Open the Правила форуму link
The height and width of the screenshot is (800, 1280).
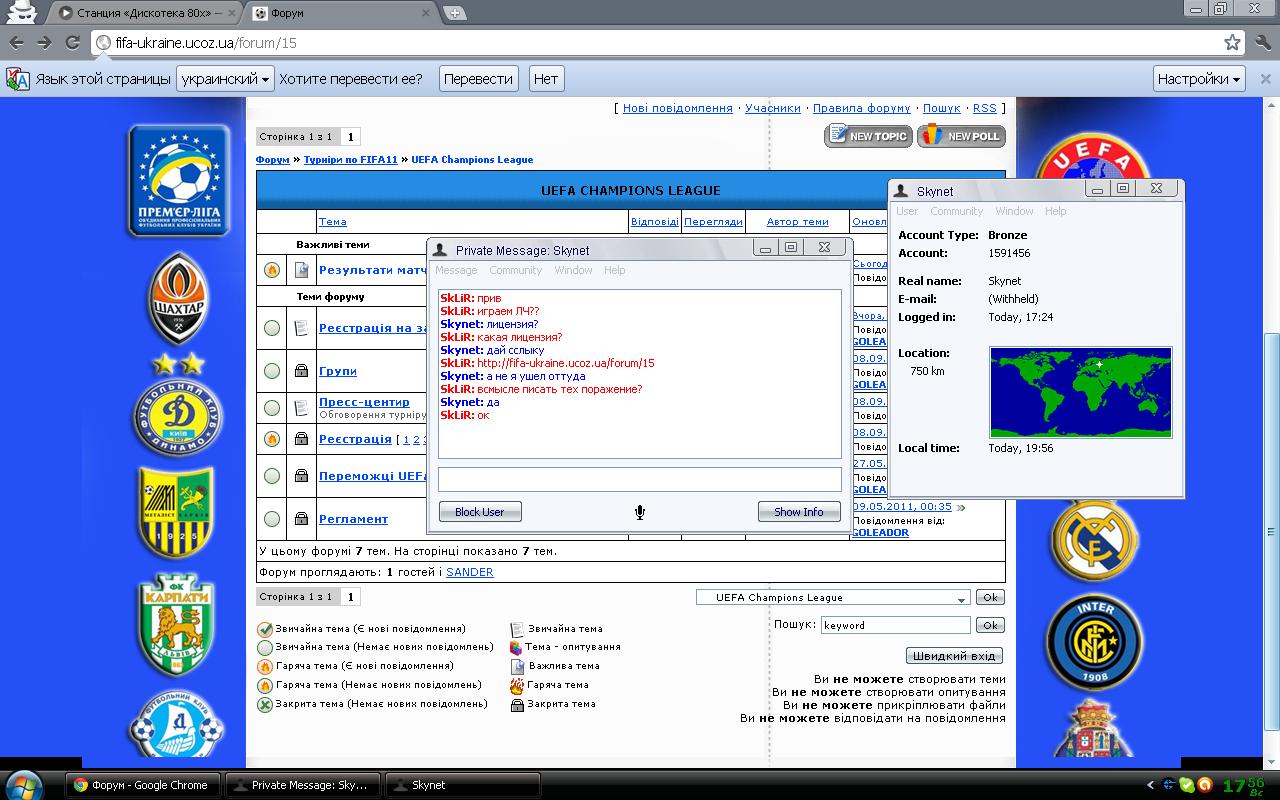pyautogui.click(x=862, y=108)
